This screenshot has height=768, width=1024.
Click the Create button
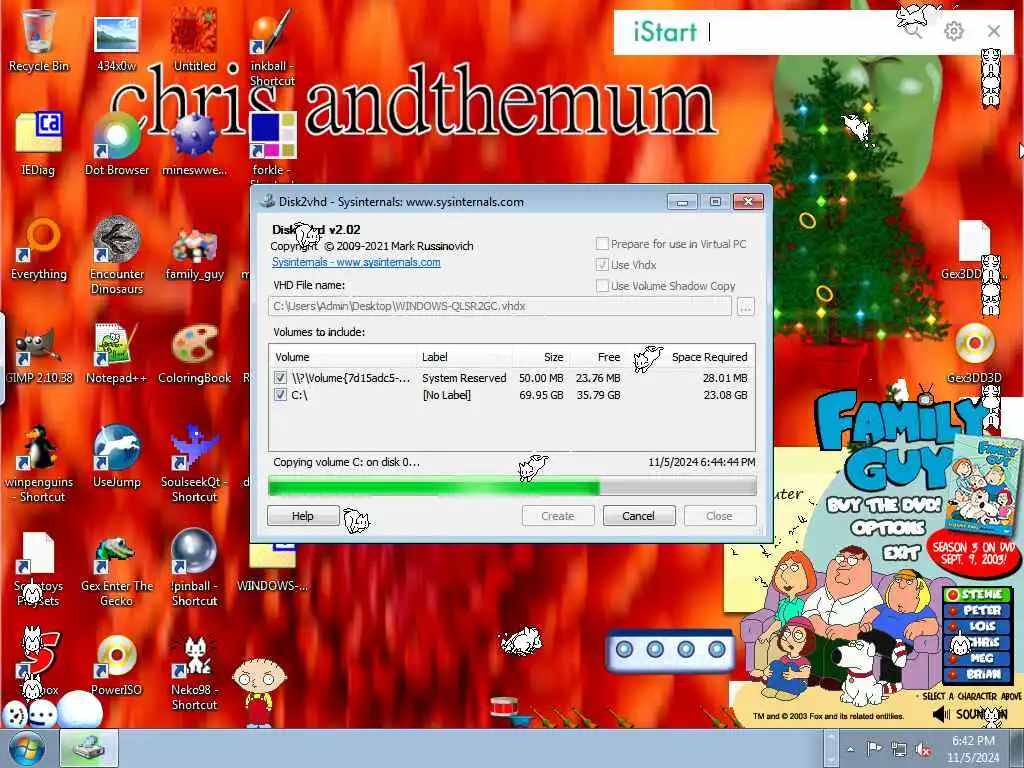(558, 516)
